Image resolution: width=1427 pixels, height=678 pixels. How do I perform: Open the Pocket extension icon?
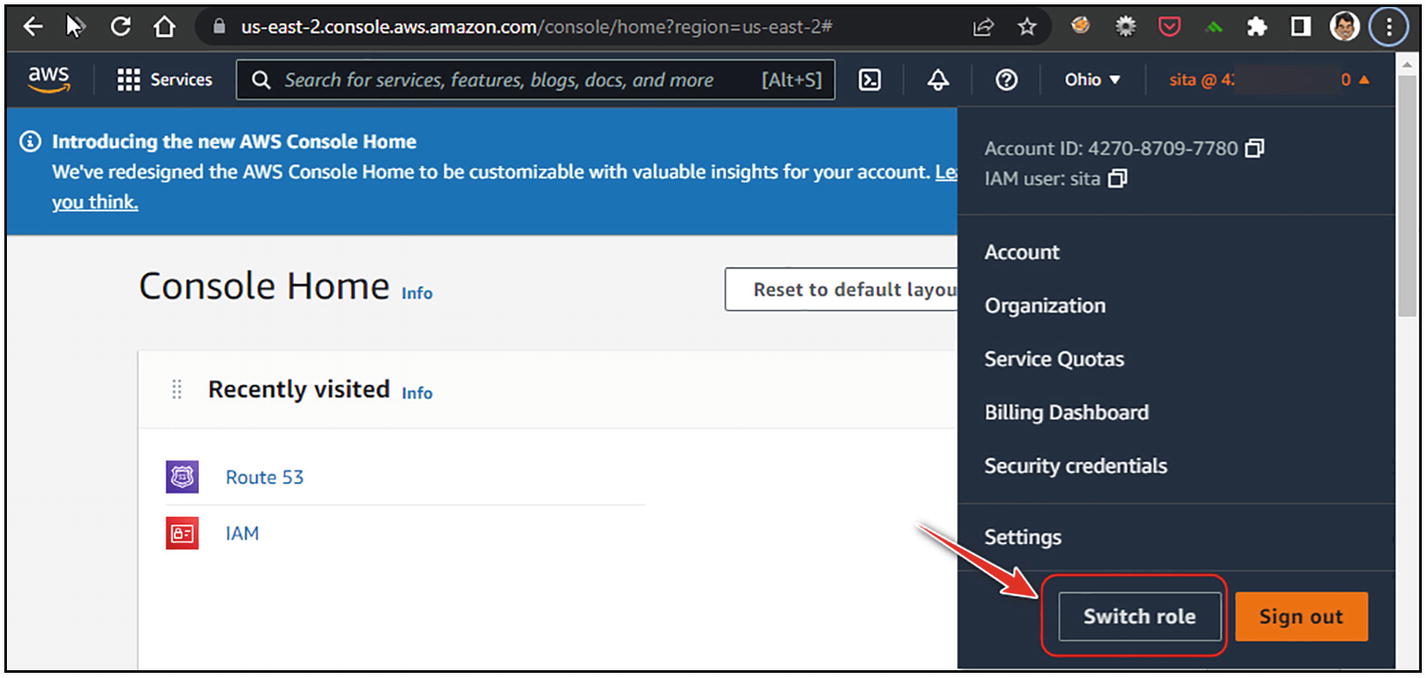tap(1169, 27)
